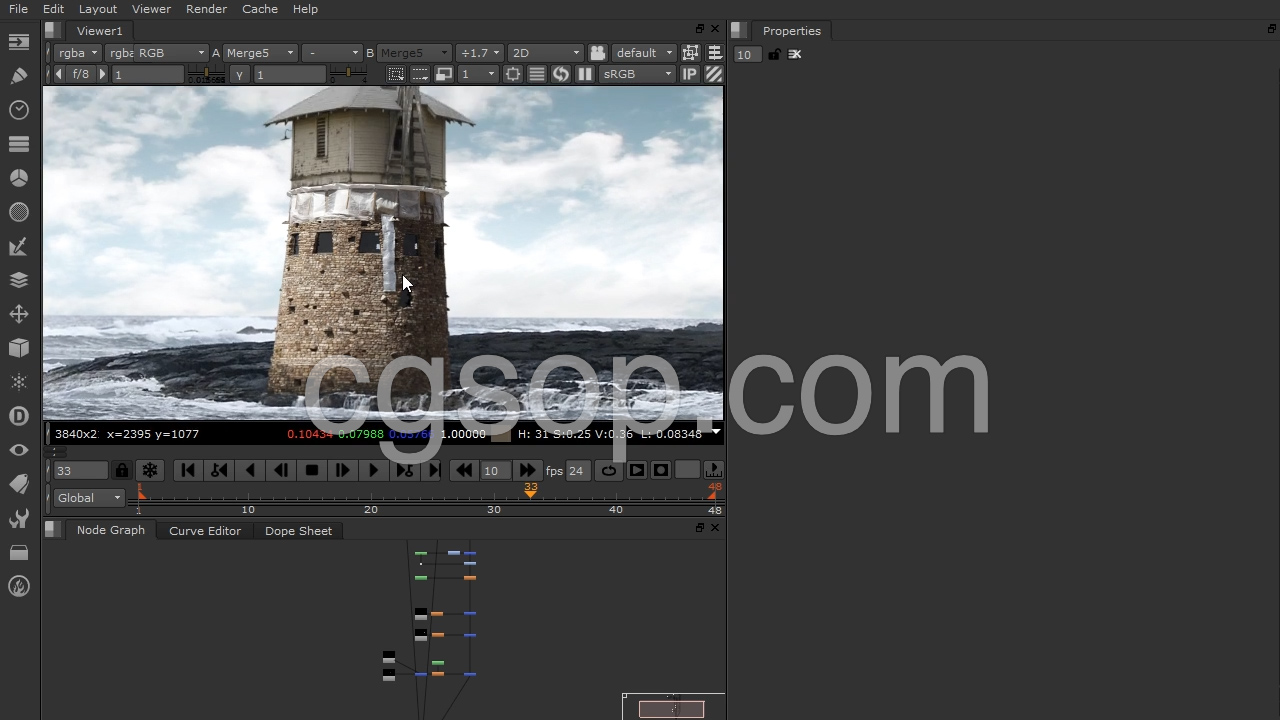The width and height of the screenshot is (1280, 720).
Task: Open the ToolSets wrench menu
Action: tap(19, 518)
